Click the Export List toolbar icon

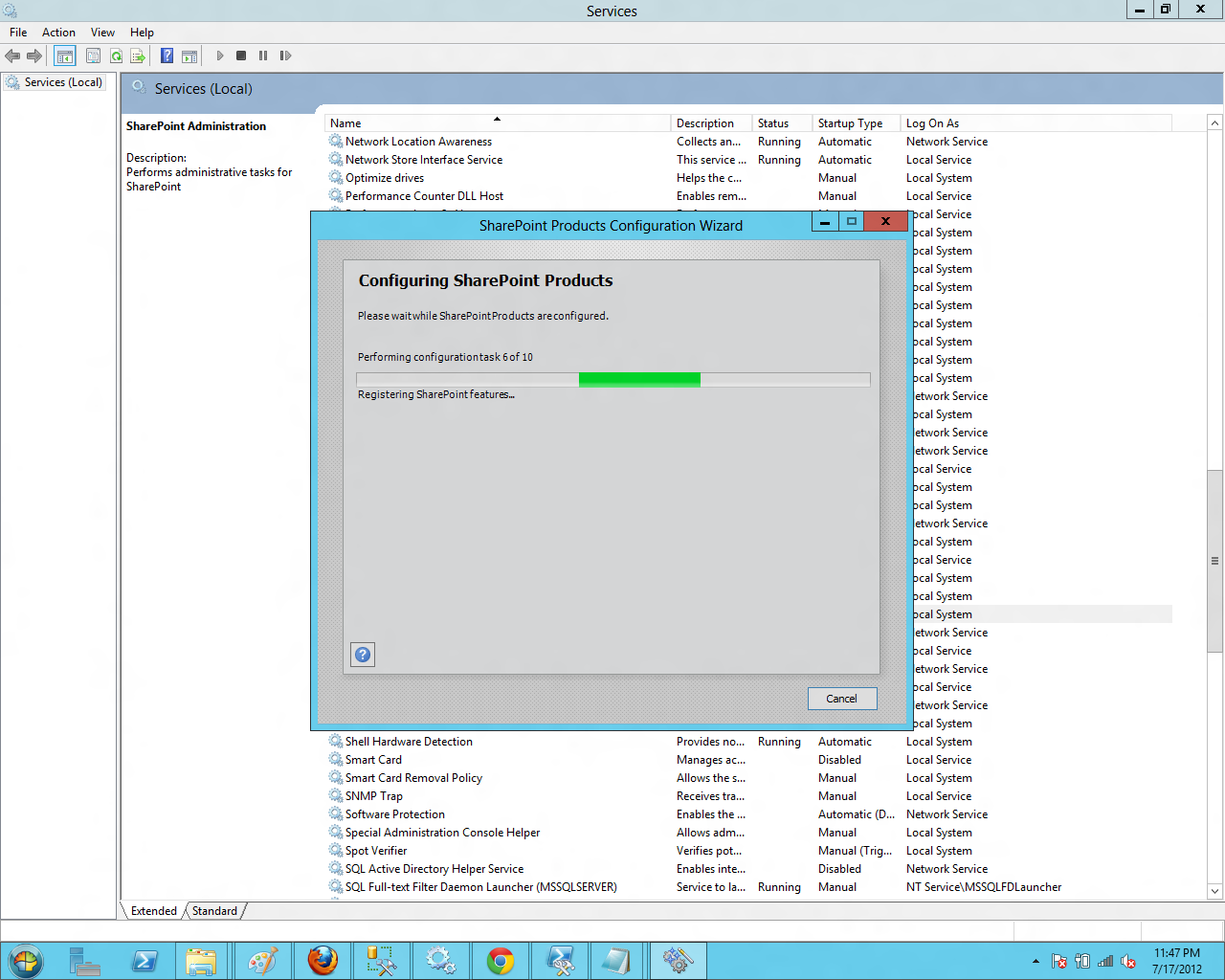139,56
